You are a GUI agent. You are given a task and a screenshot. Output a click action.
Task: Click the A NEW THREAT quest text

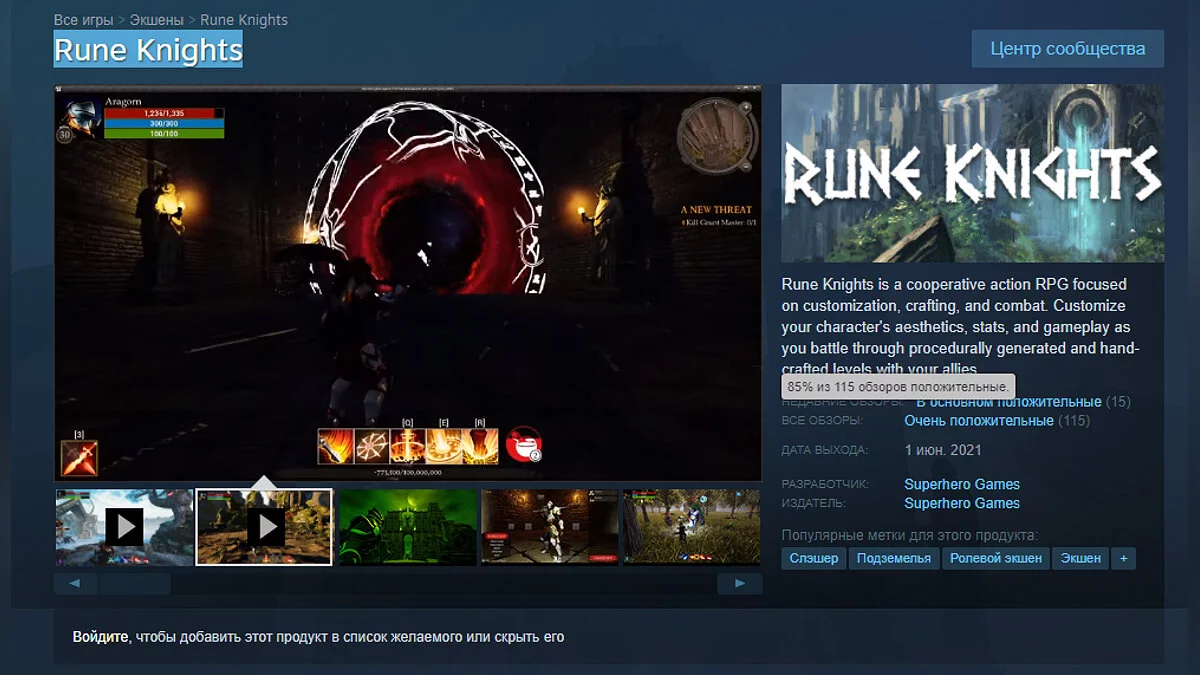[716, 210]
